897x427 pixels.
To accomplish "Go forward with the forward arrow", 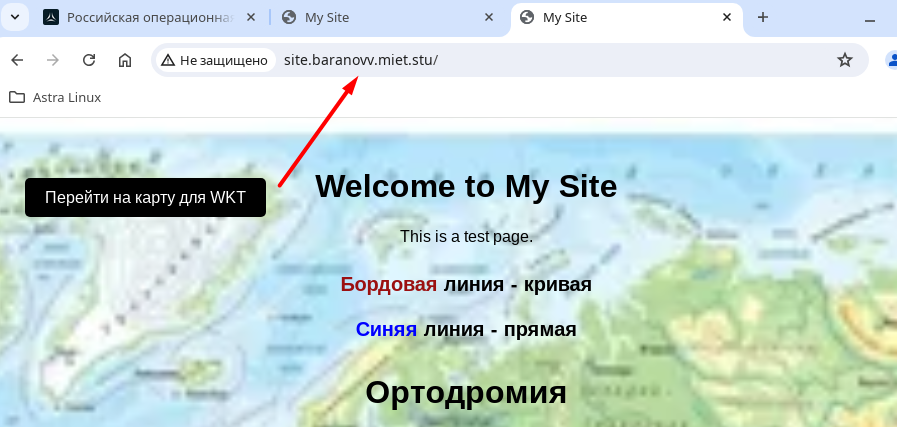I will click(x=53, y=60).
